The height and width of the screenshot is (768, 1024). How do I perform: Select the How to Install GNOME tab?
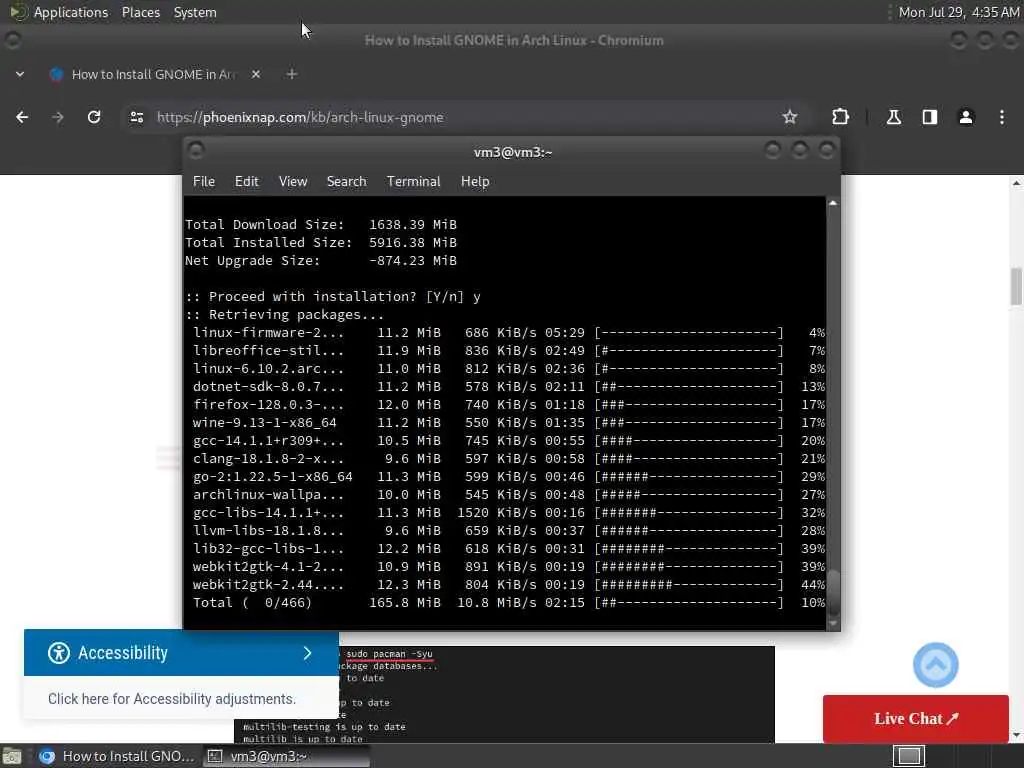153,74
